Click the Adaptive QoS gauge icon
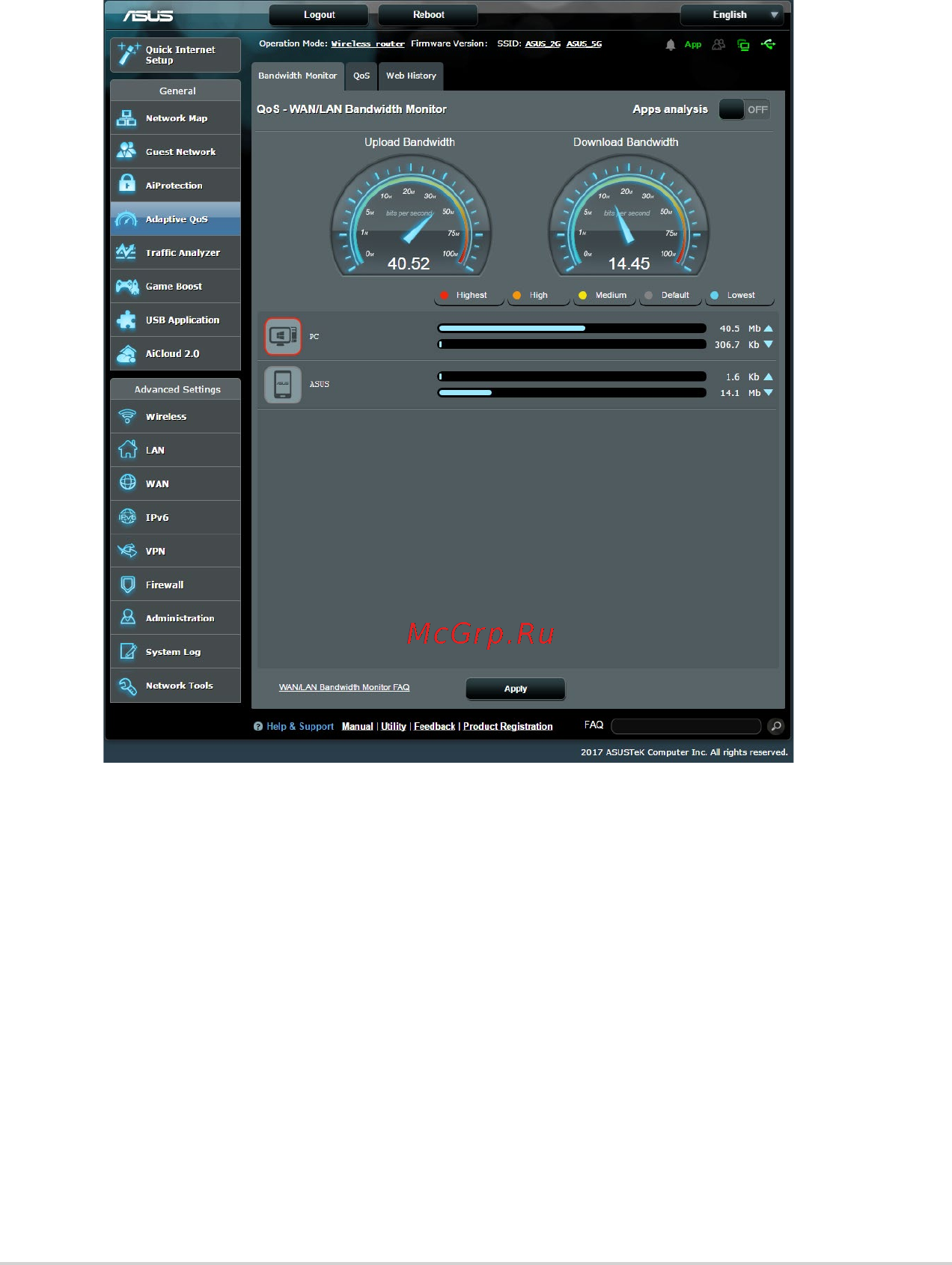 click(x=126, y=219)
